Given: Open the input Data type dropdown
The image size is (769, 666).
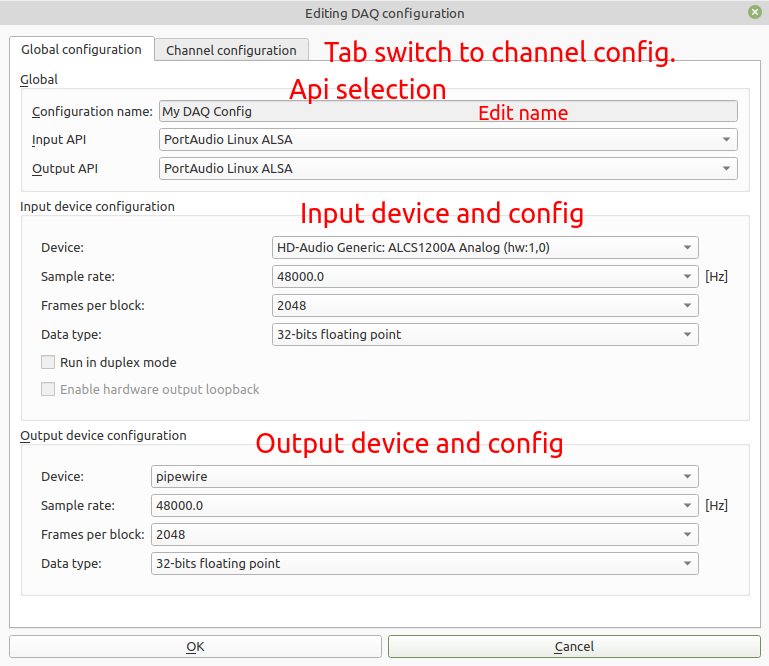Looking at the screenshot, I should click(485, 334).
